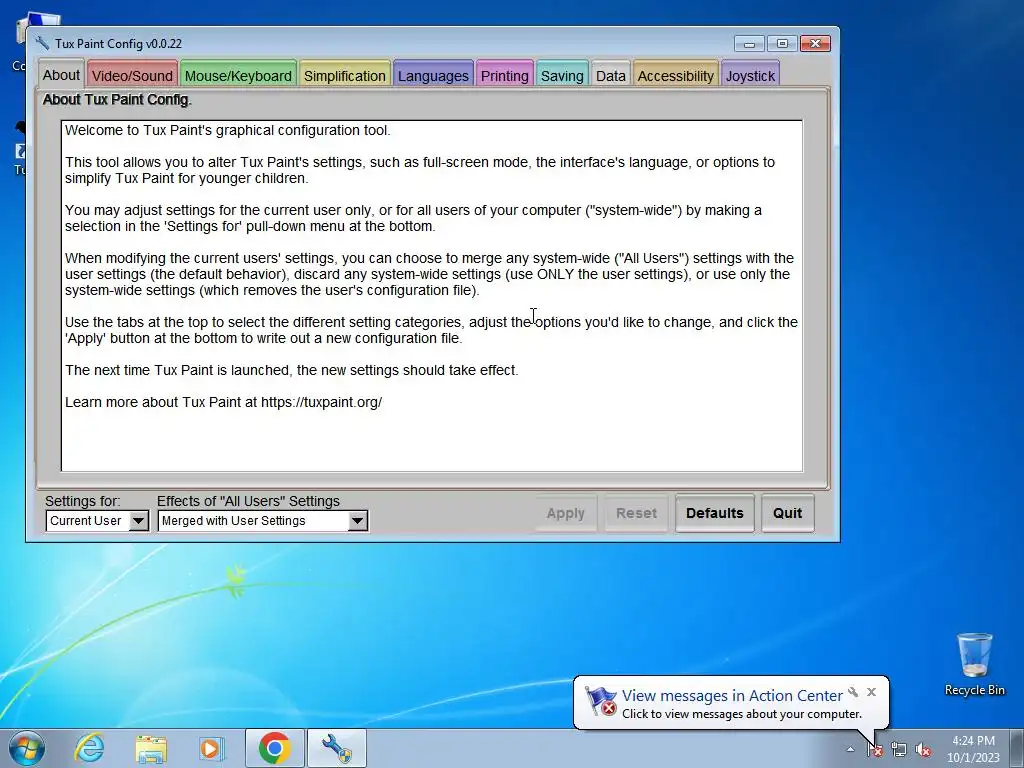The width and height of the screenshot is (1024, 768).
Task: Click the welcome text area
Action: [x=432, y=295]
